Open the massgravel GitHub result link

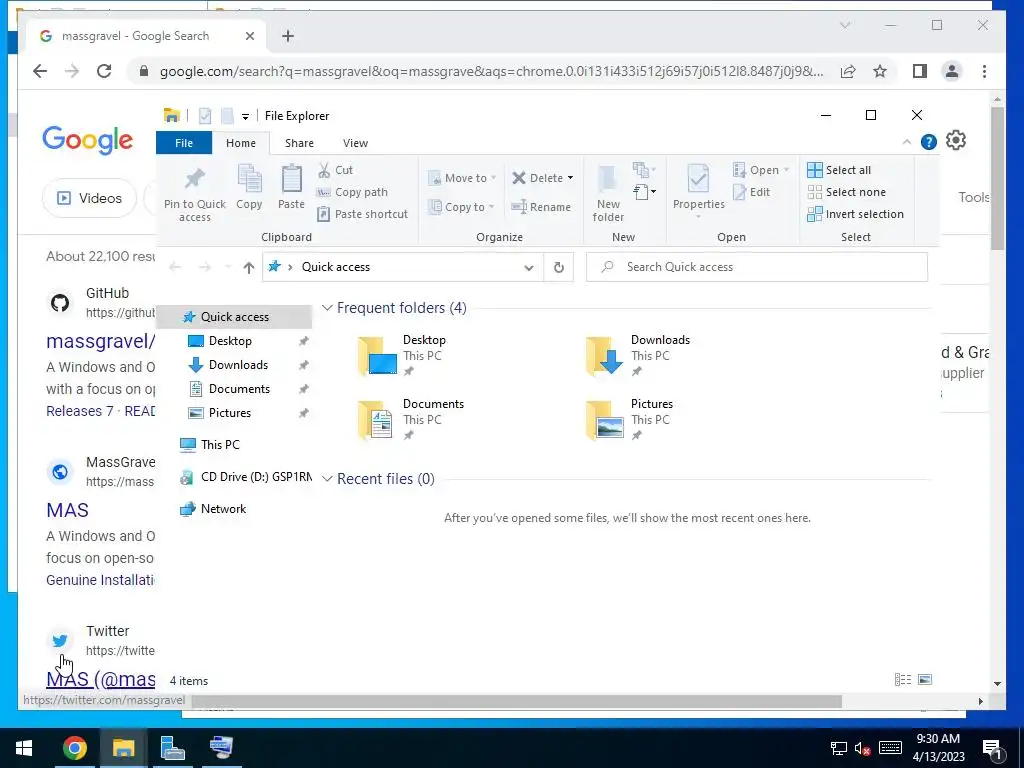pyautogui.click(x=101, y=341)
